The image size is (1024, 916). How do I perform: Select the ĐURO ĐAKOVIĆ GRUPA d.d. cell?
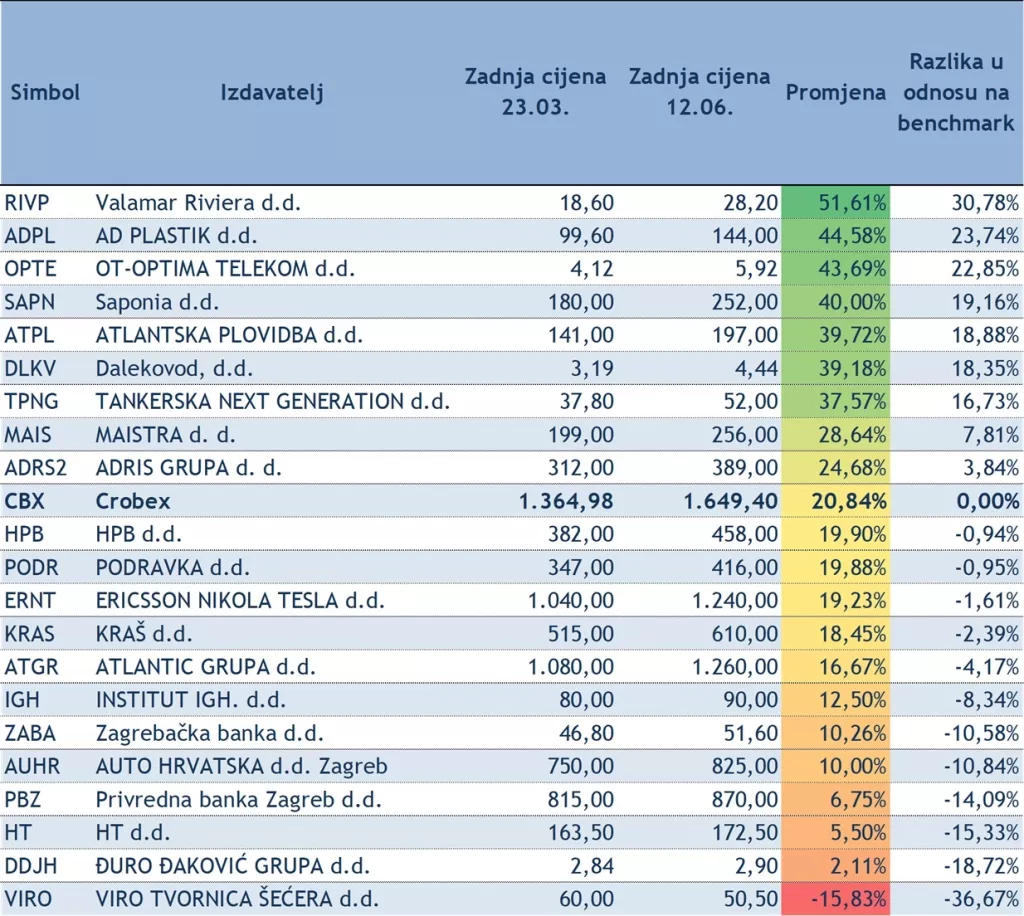[232, 866]
